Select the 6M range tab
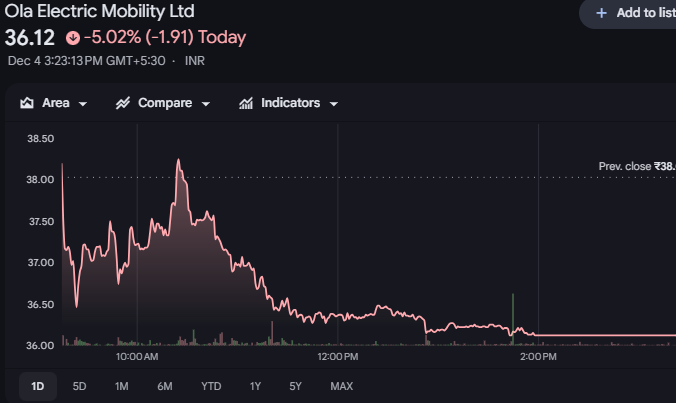The width and height of the screenshot is (676, 403). click(x=165, y=386)
